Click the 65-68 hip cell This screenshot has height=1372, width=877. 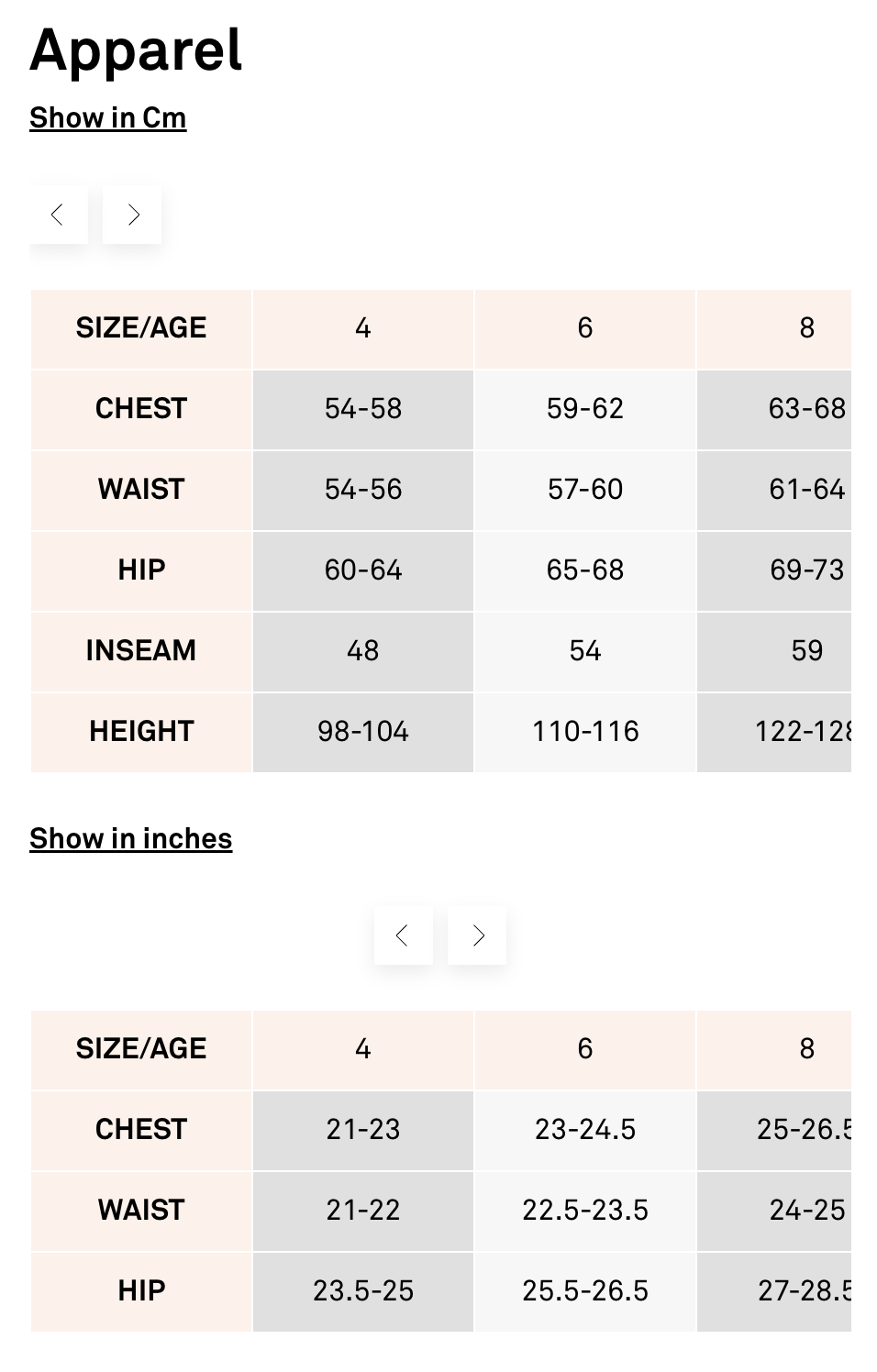(x=585, y=570)
